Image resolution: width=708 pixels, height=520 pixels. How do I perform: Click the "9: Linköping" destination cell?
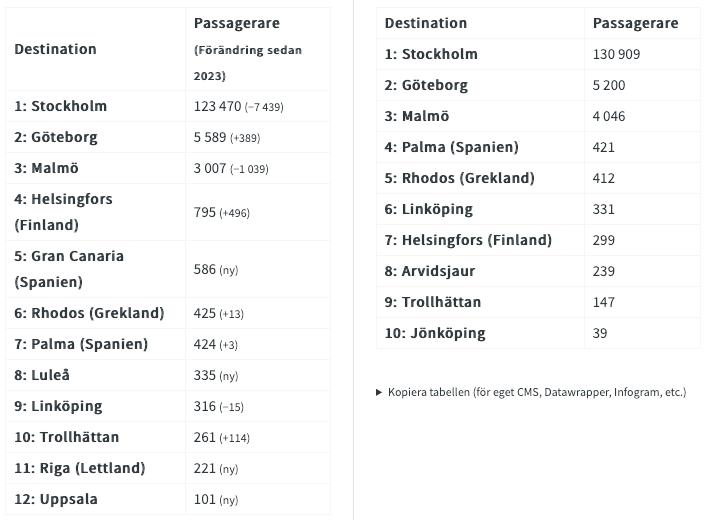click(58, 406)
